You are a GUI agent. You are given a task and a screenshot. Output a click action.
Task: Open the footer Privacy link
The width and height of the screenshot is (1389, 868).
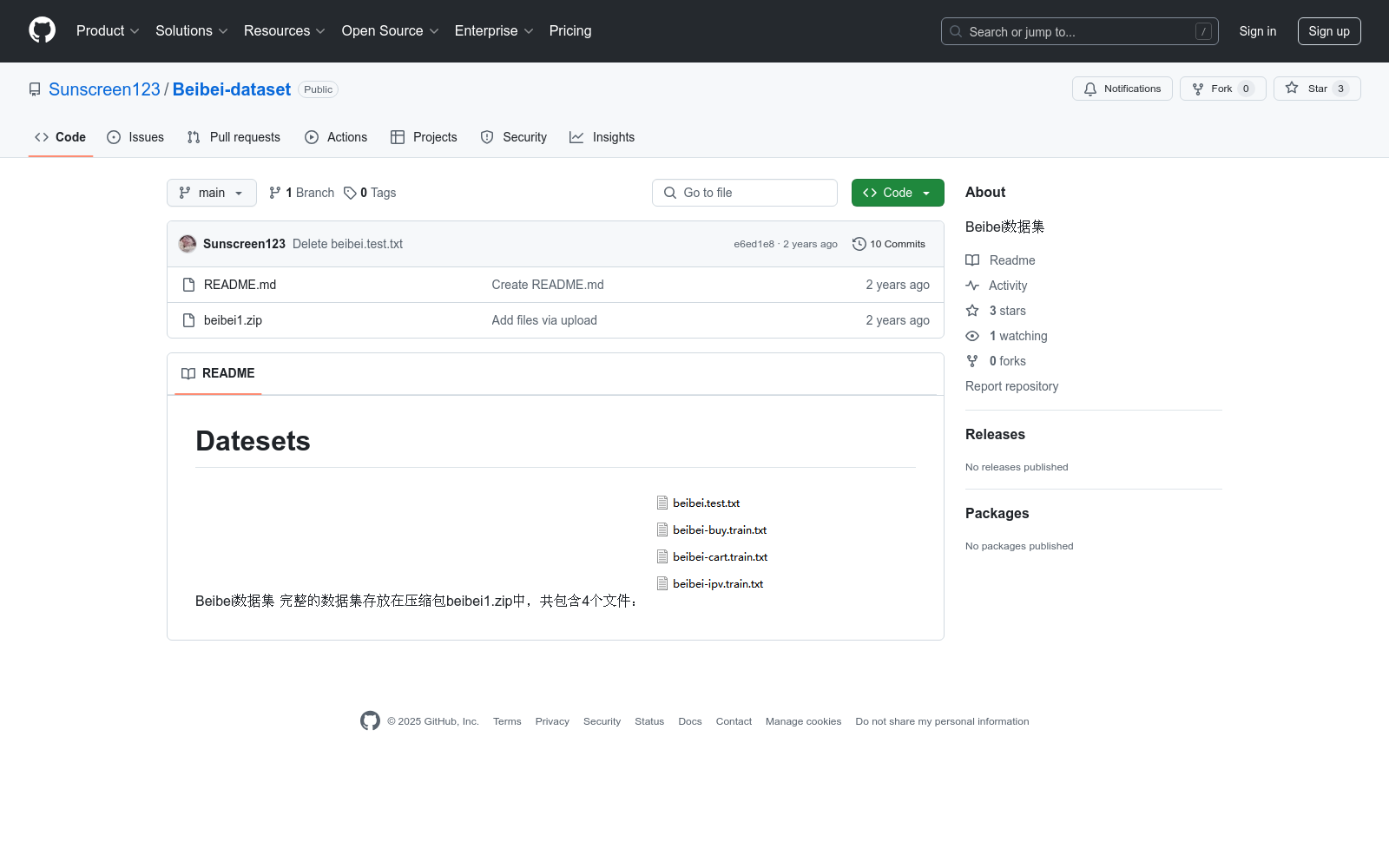(552, 721)
